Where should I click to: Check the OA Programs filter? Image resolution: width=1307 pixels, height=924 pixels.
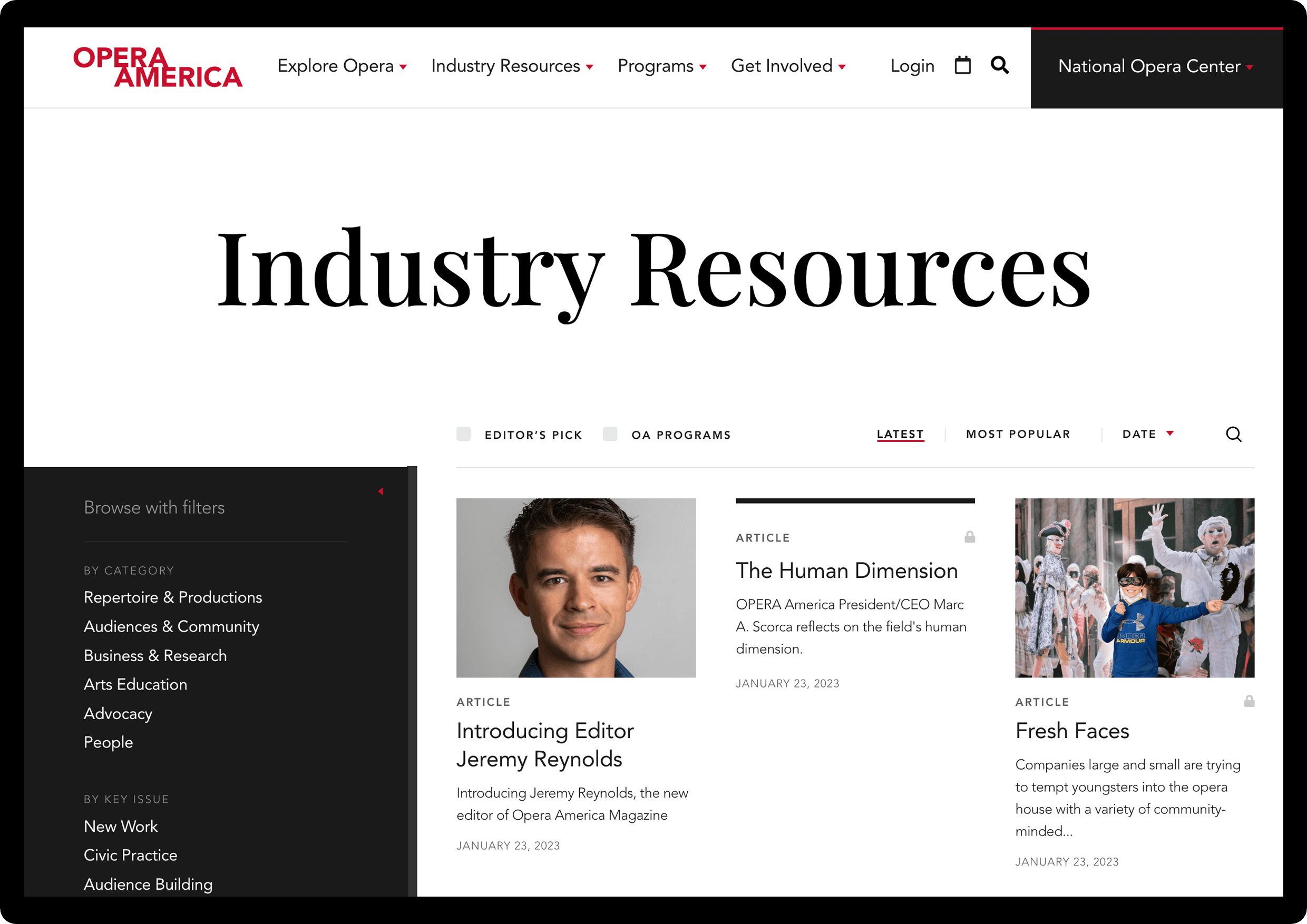coord(610,434)
